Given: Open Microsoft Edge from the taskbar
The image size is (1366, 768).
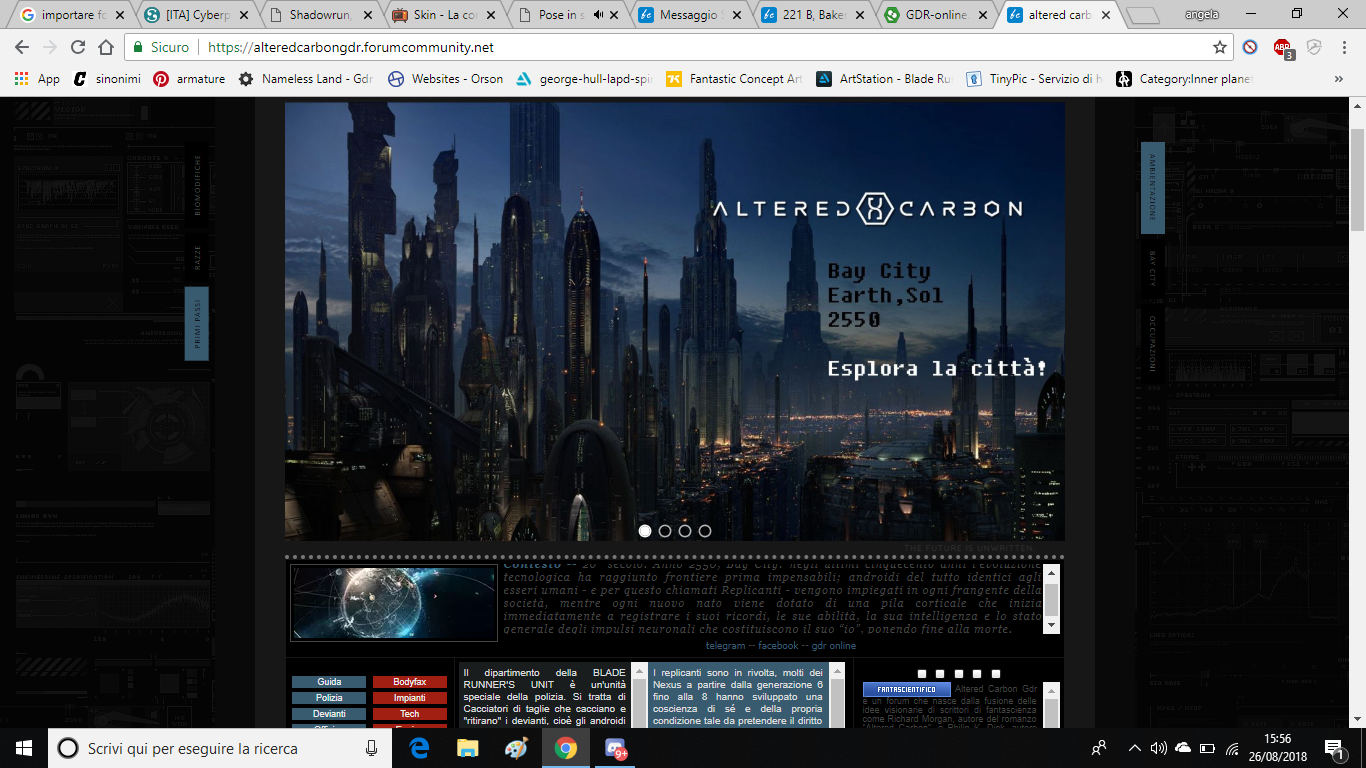Looking at the screenshot, I should point(420,748).
